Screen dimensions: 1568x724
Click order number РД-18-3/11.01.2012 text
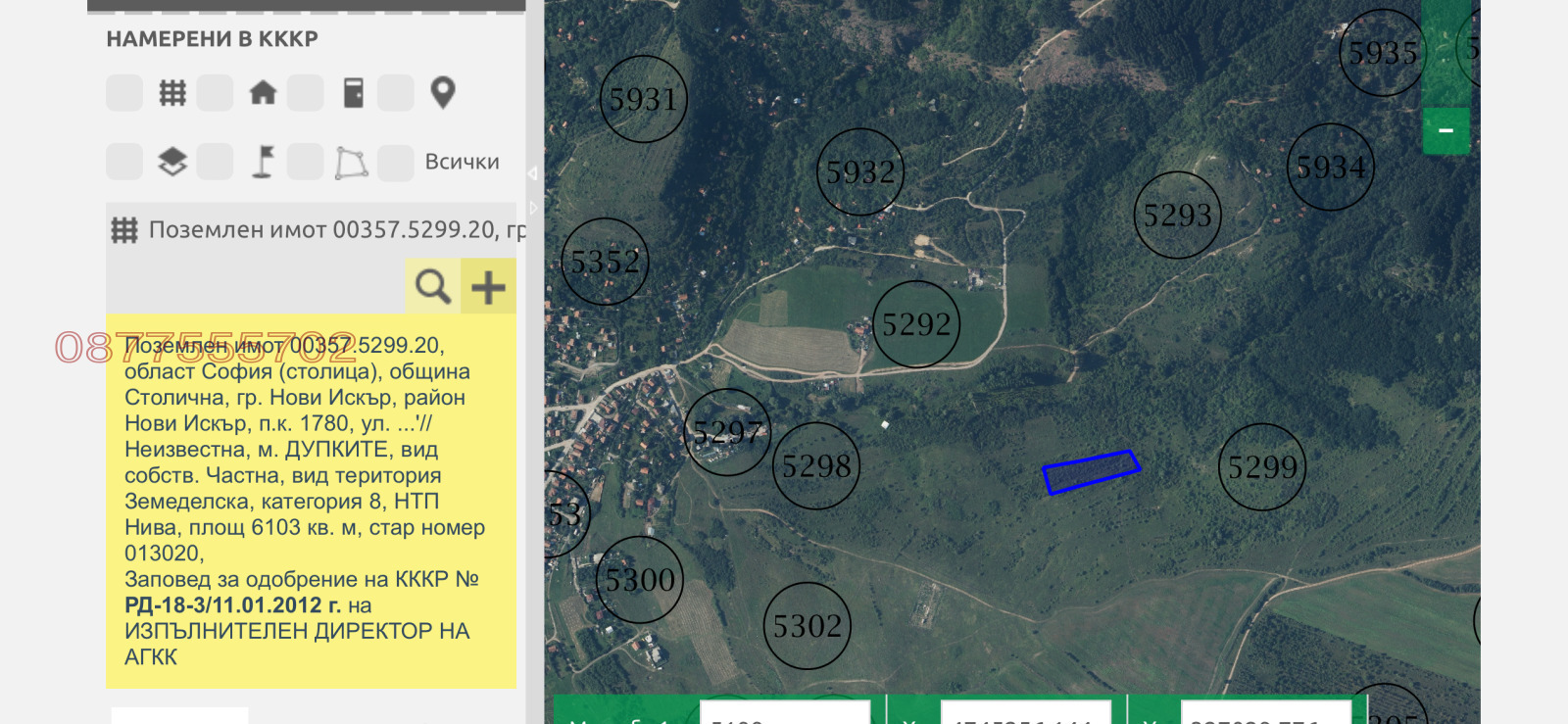coord(232,605)
